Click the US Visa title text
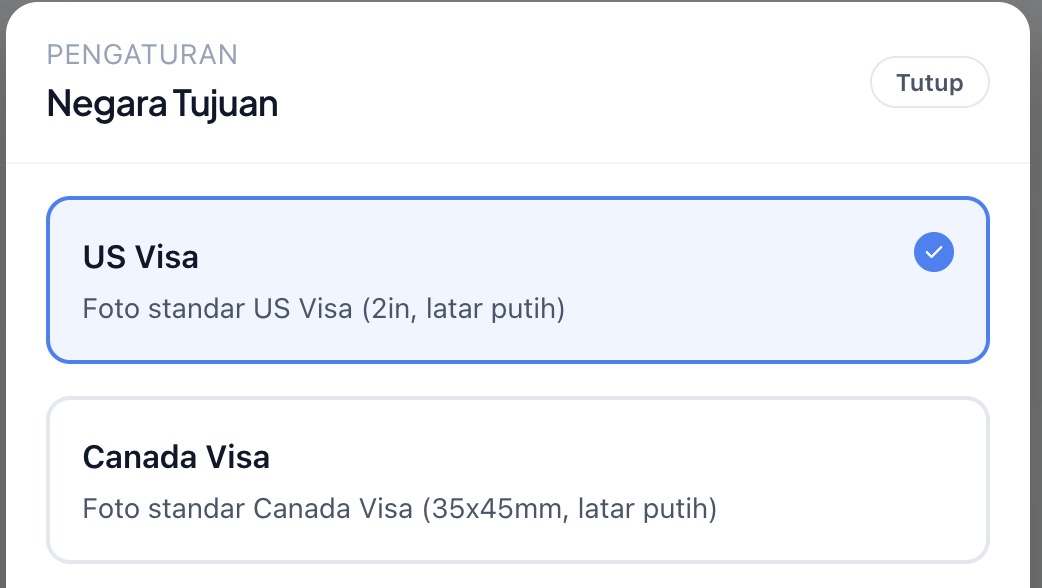The height and width of the screenshot is (588, 1042). (x=139, y=257)
